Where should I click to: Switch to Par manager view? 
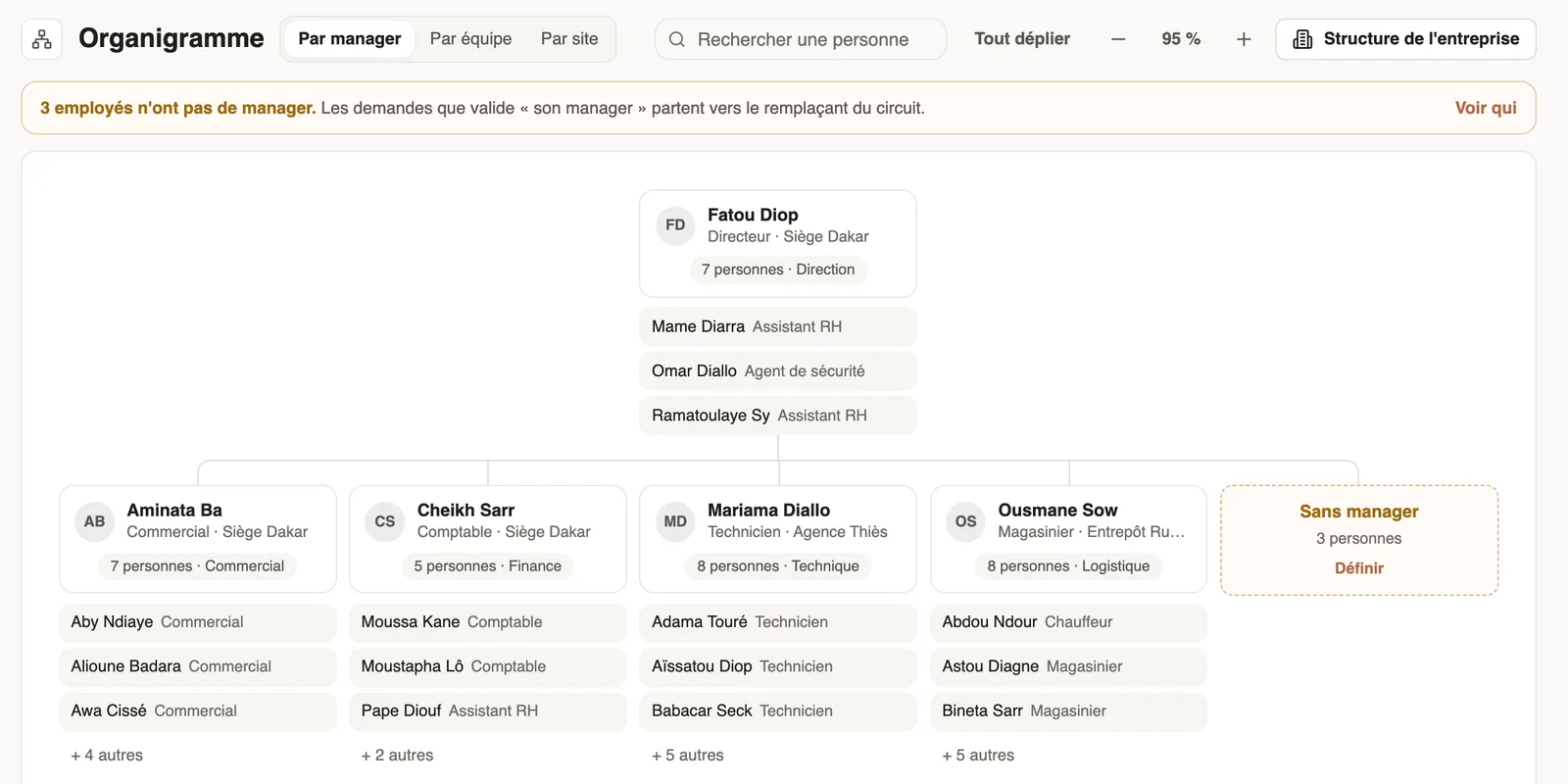tap(350, 39)
